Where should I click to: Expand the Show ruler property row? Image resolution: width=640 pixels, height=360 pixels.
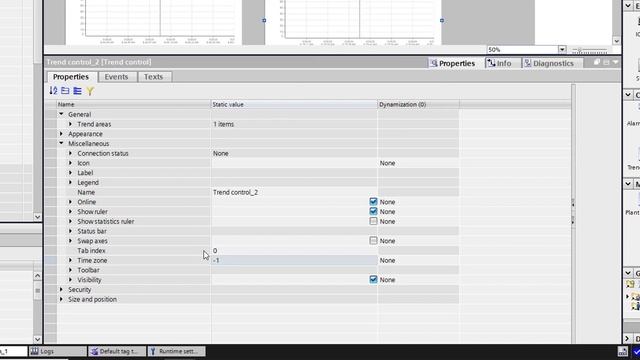tap(70, 212)
